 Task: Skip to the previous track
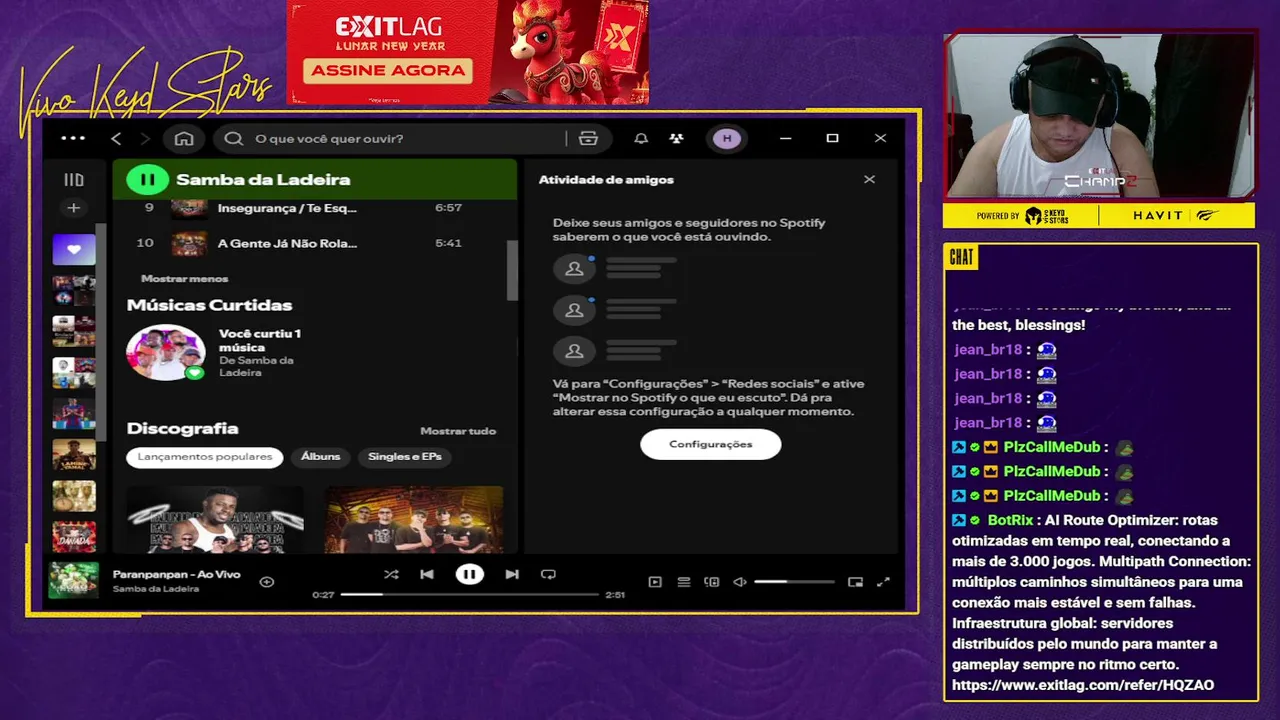[x=427, y=574]
